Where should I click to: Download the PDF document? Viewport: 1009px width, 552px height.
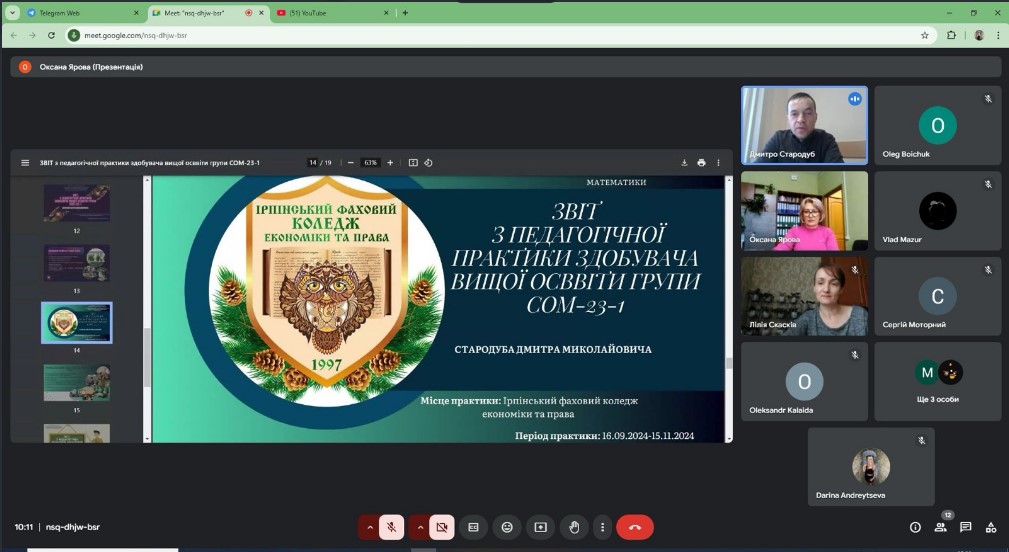(684, 163)
